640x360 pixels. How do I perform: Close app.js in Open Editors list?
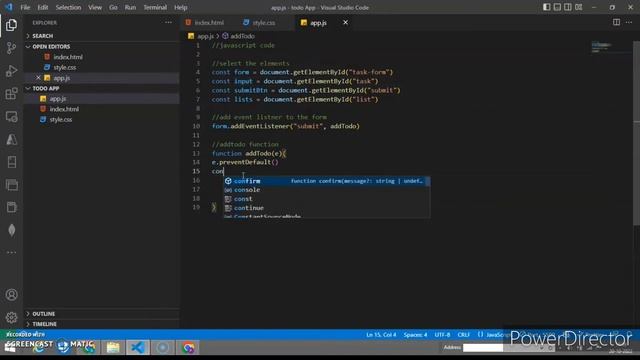click(x=38, y=78)
